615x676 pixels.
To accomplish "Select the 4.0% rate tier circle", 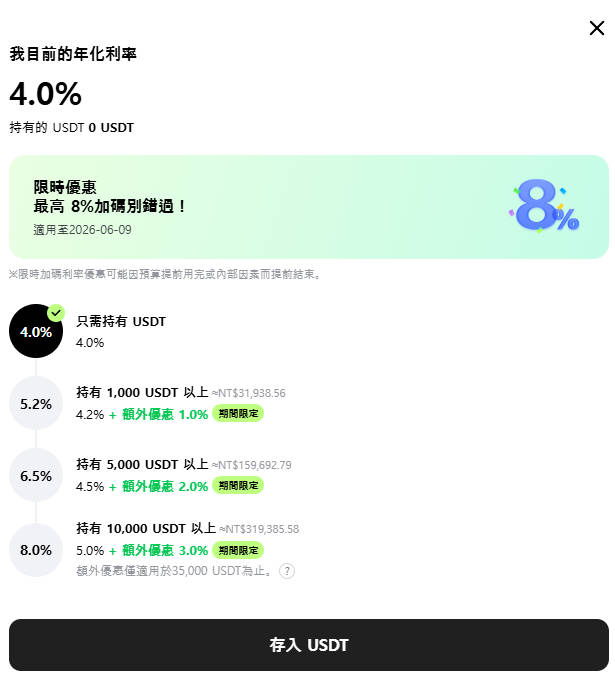I will (35, 332).
